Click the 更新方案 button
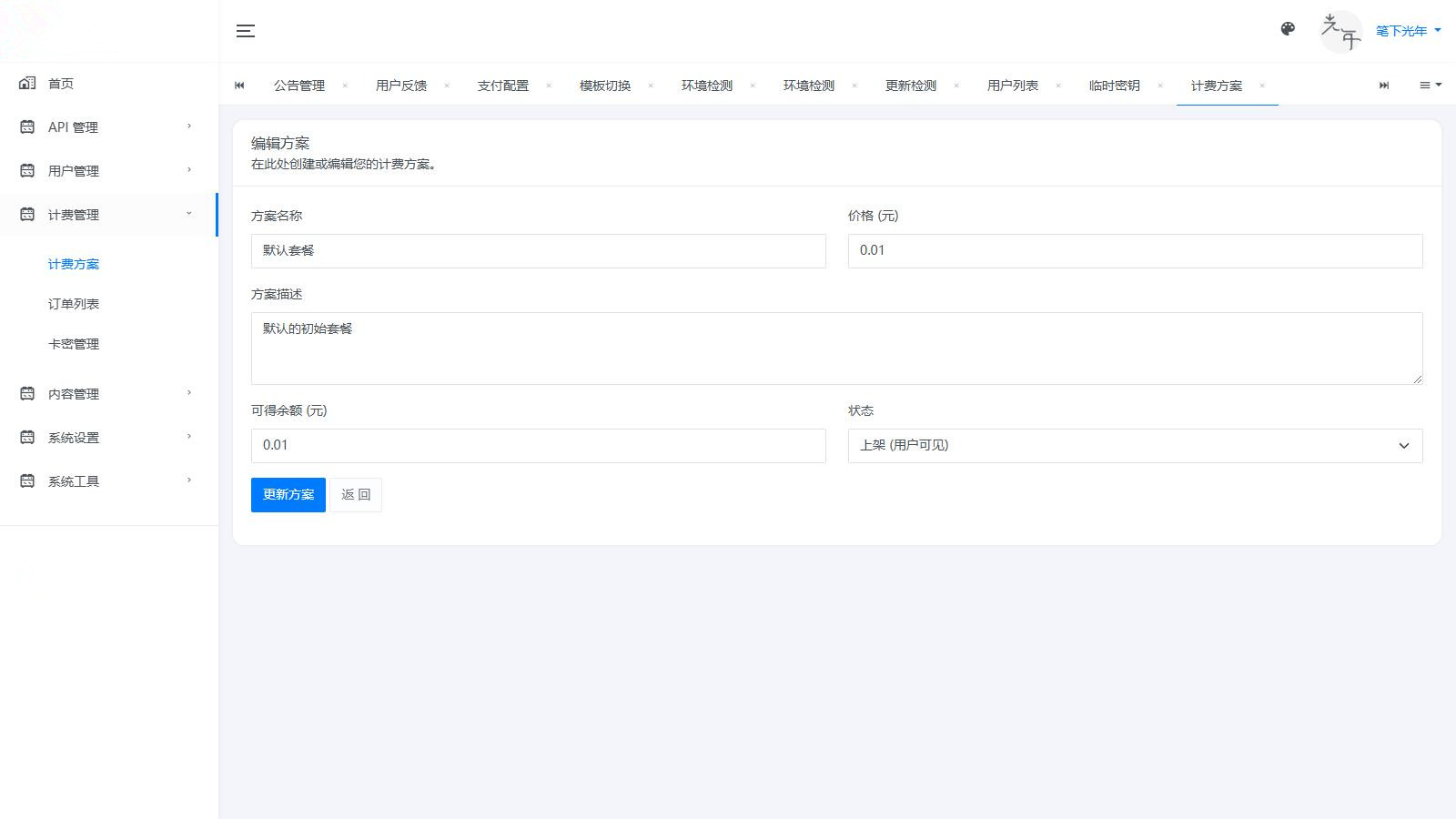1456x819 pixels. coord(288,495)
